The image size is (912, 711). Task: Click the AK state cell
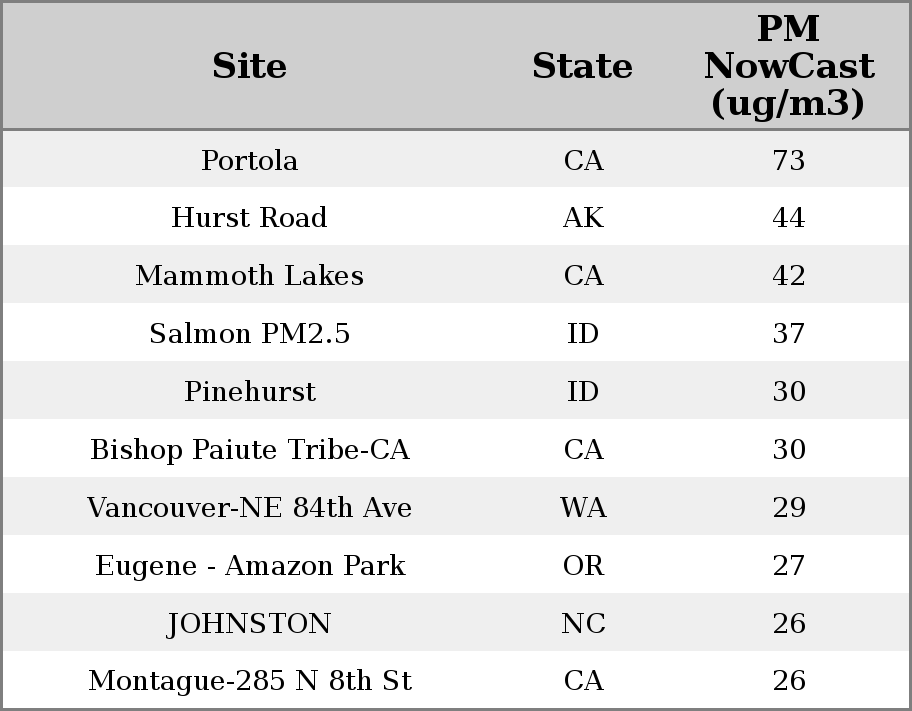(x=583, y=218)
